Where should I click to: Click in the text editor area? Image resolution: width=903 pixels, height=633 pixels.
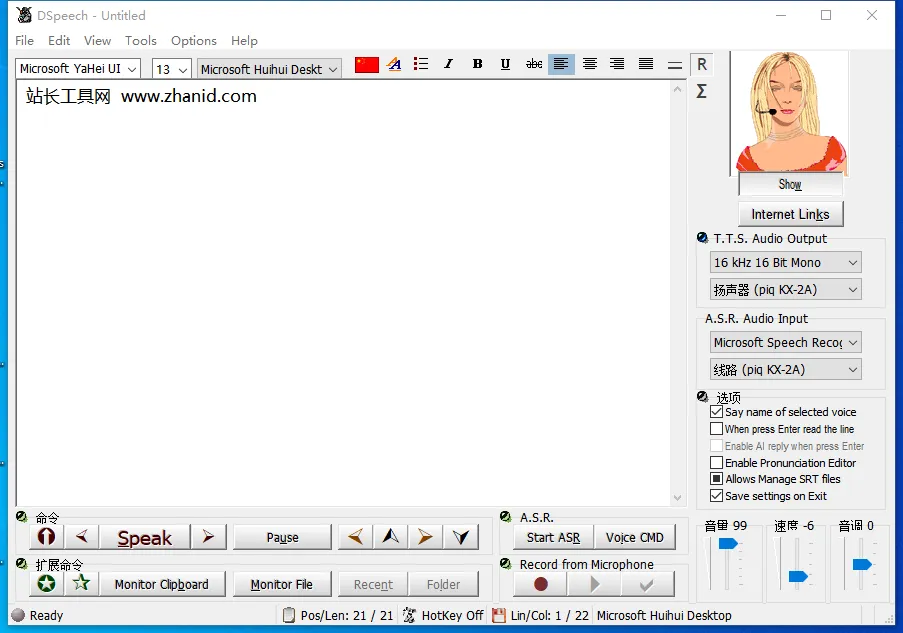[343, 294]
